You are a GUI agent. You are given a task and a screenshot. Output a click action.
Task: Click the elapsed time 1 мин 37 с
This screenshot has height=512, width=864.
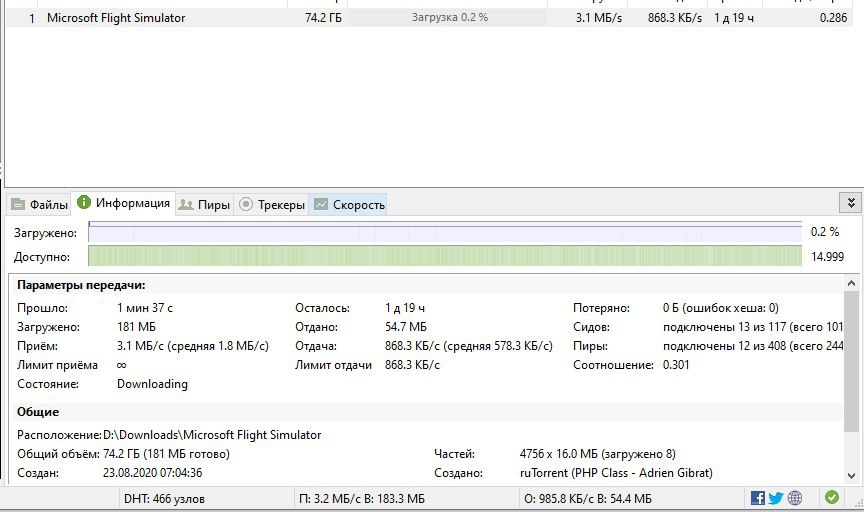145,308
